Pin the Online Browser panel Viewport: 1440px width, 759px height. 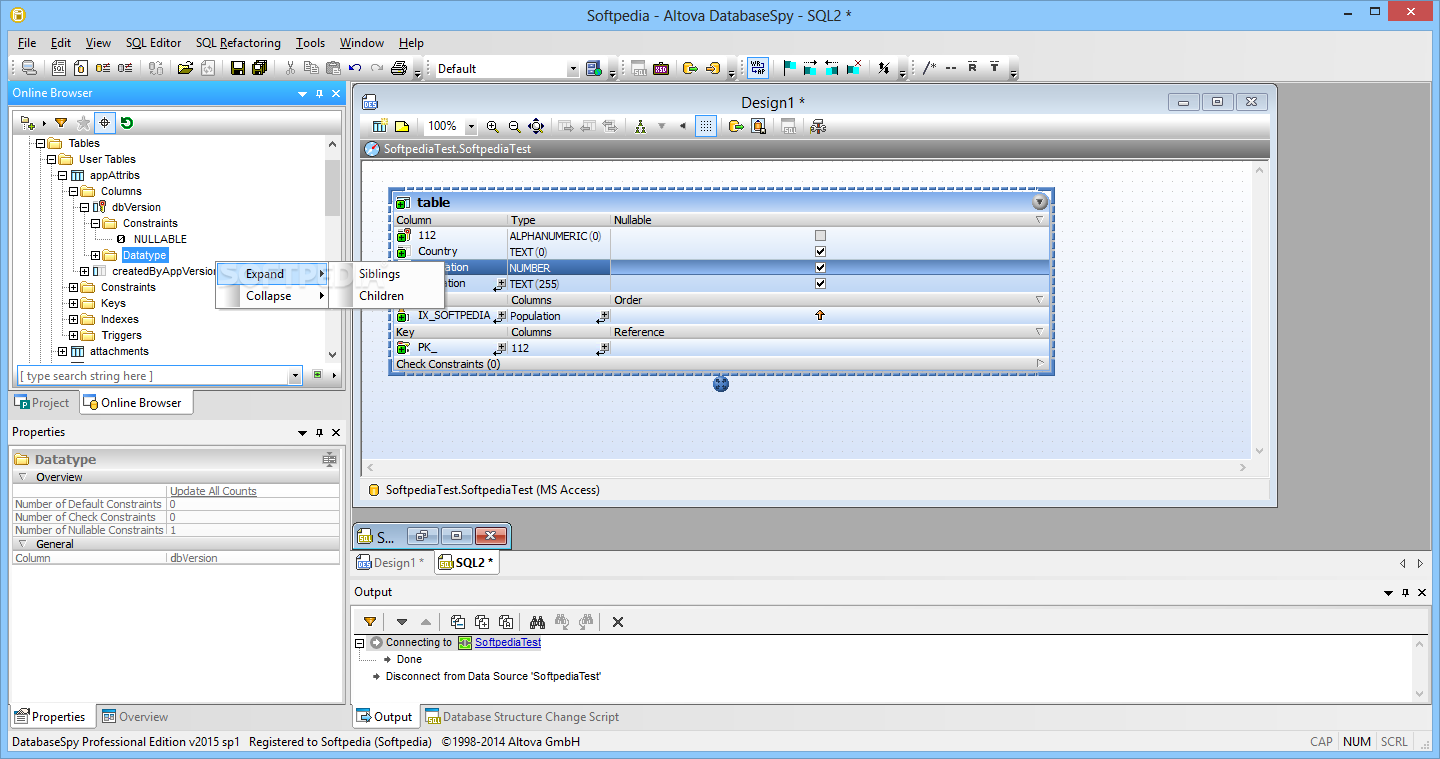(319, 94)
